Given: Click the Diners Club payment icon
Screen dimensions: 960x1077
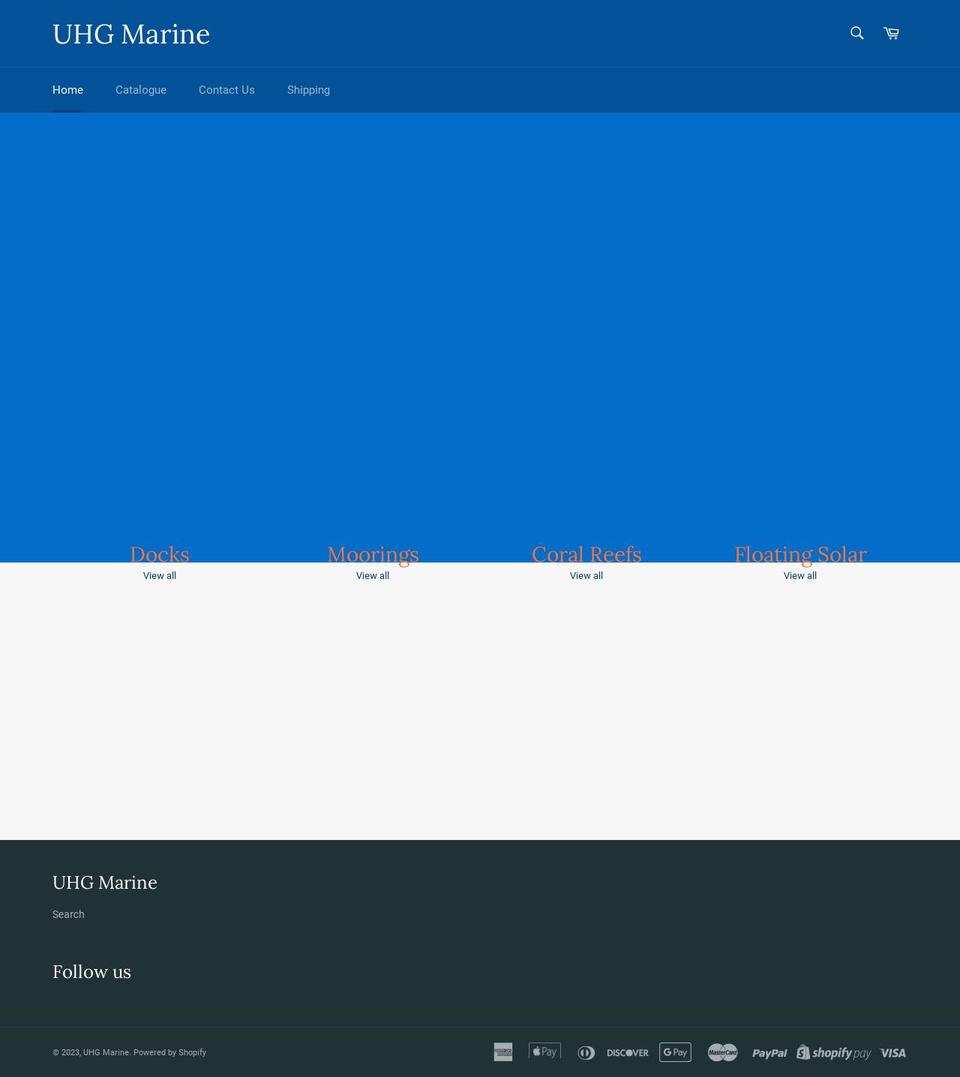Looking at the screenshot, I should (x=586, y=1052).
